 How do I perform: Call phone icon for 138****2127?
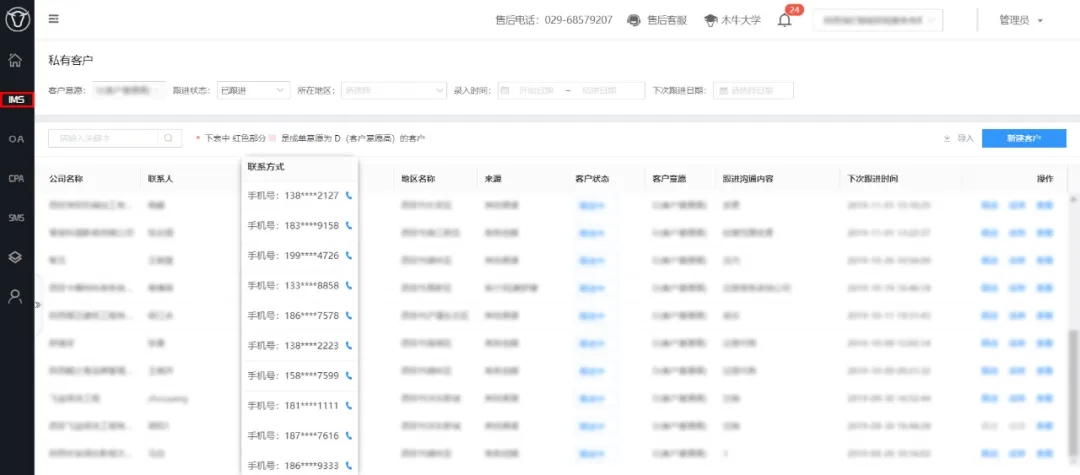click(x=349, y=196)
